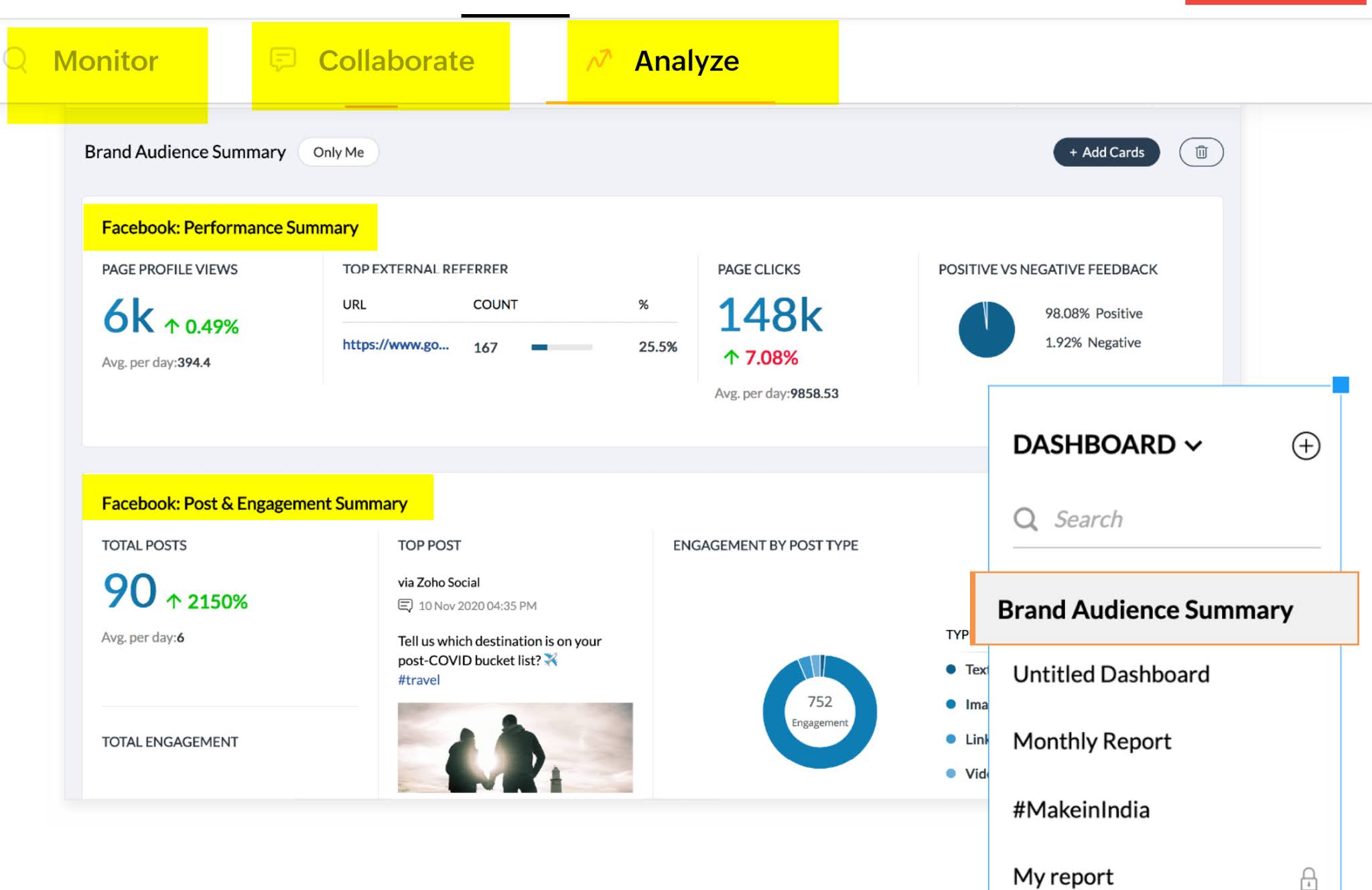Click the top post couple thumbnail image
Viewport: 1372px width, 890px height.
(514, 747)
